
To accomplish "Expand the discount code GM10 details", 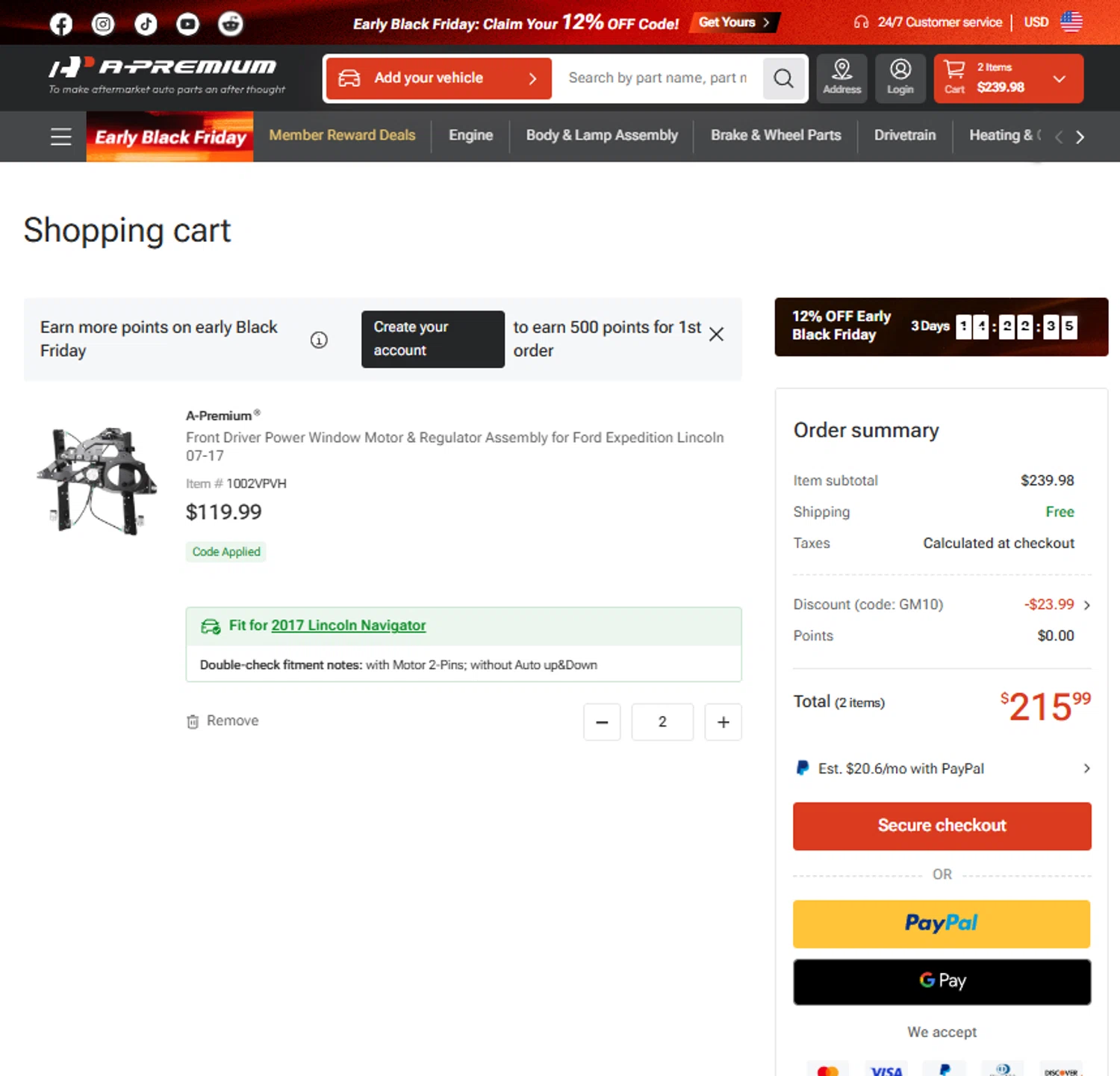I will click(1086, 605).
